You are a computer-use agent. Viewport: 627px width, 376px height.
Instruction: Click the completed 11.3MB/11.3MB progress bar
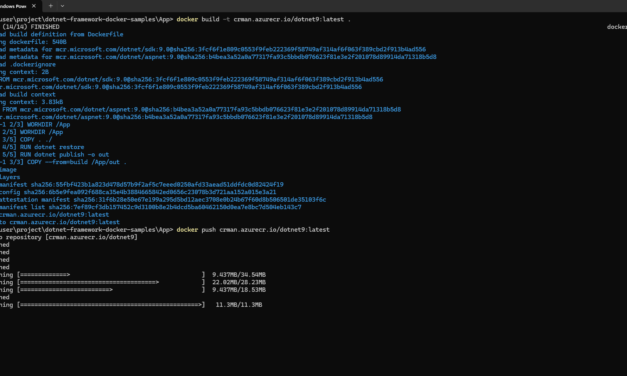click(111, 305)
